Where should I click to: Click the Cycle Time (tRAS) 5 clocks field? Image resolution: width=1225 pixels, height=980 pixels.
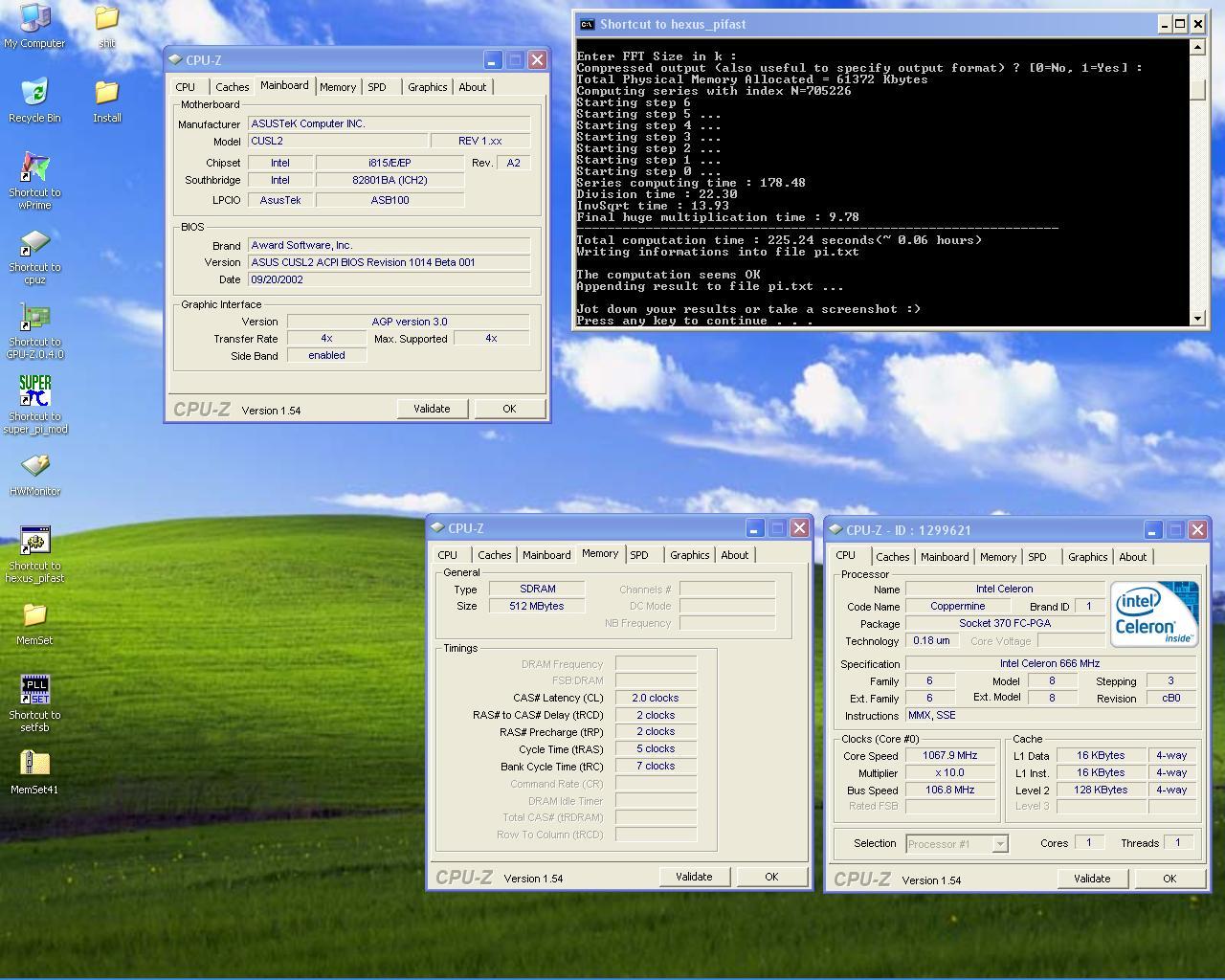[x=656, y=749]
